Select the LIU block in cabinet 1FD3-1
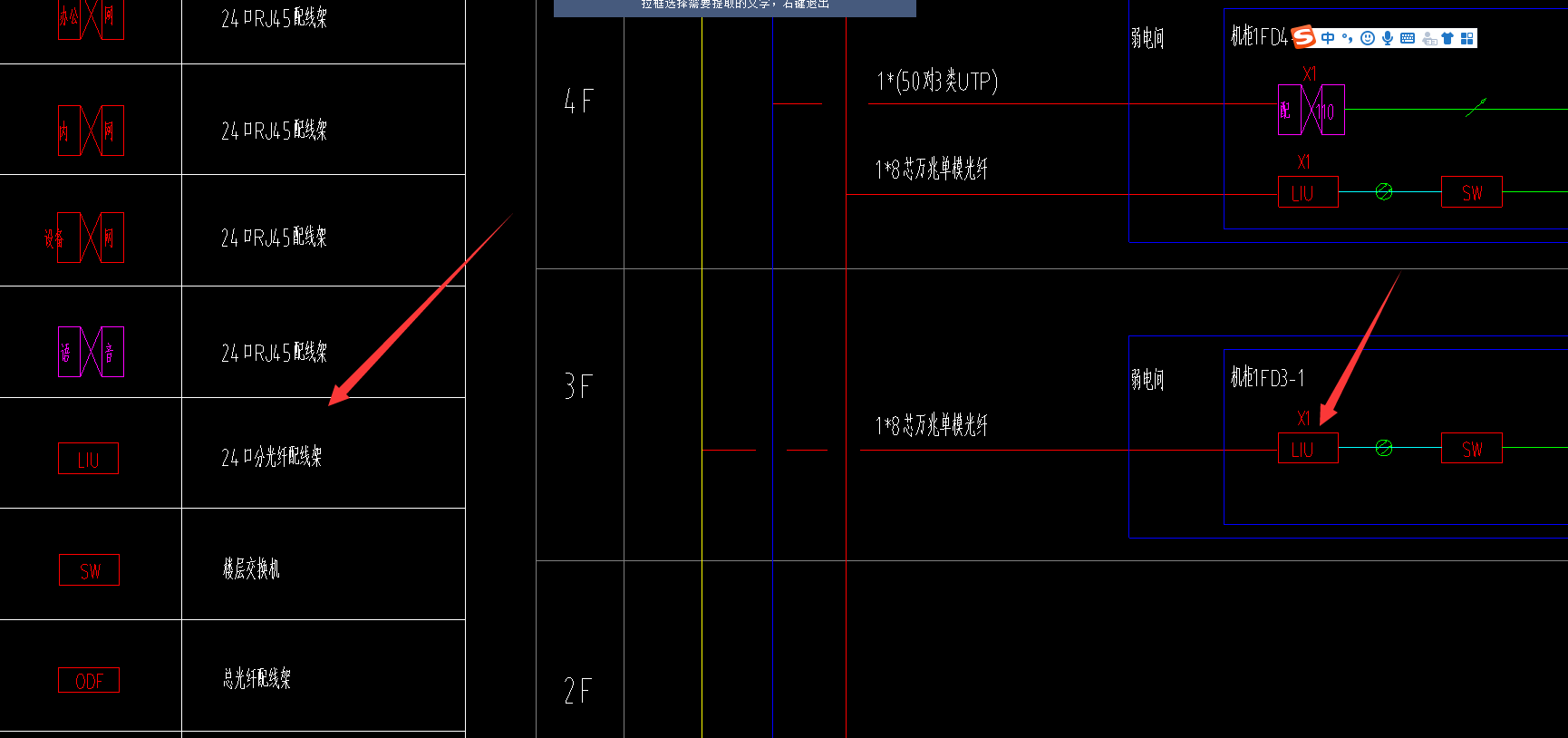The height and width of the screenshot is (738, 1568). pyautogui.click(x=1308, y=448)
